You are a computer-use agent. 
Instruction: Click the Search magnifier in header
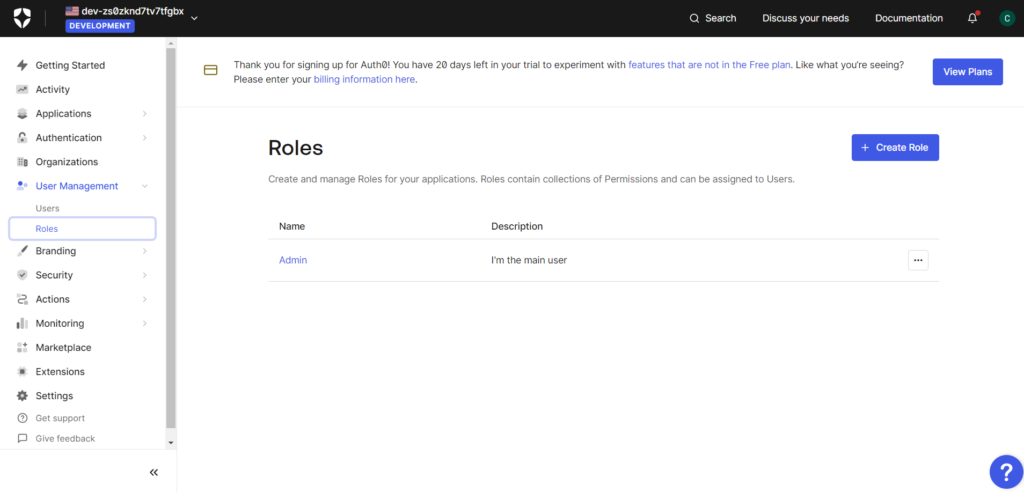[694, 18]
